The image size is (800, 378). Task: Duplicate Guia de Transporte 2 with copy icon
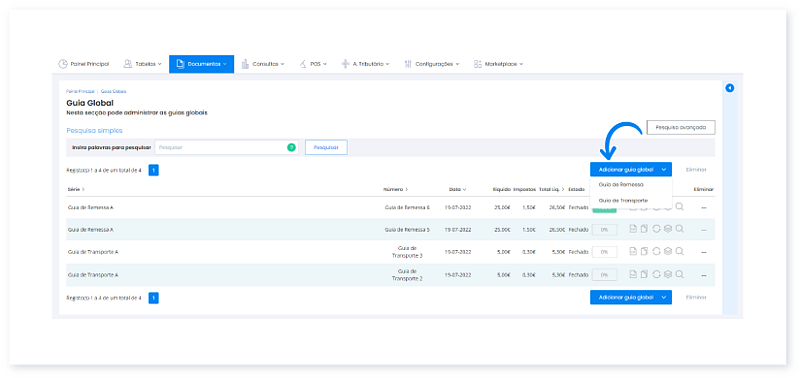coord(644,274)
